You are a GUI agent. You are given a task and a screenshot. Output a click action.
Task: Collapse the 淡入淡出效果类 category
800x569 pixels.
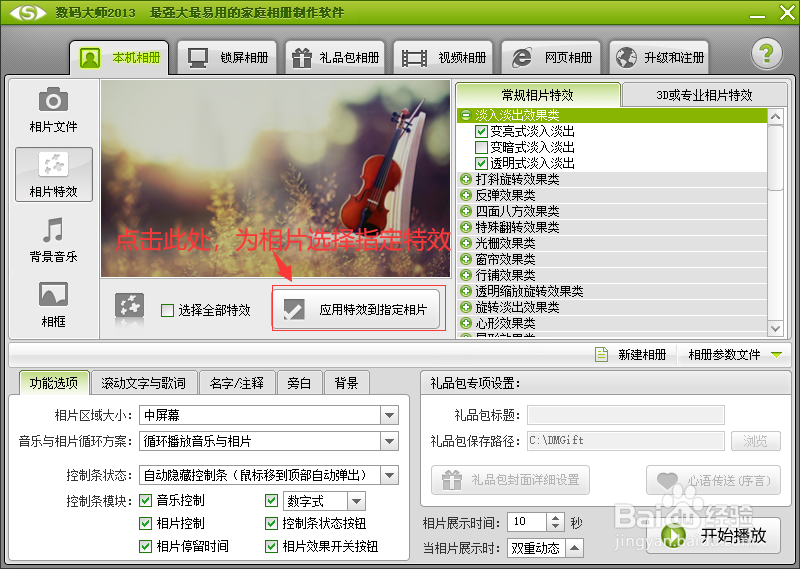click(x=465, y=115)
